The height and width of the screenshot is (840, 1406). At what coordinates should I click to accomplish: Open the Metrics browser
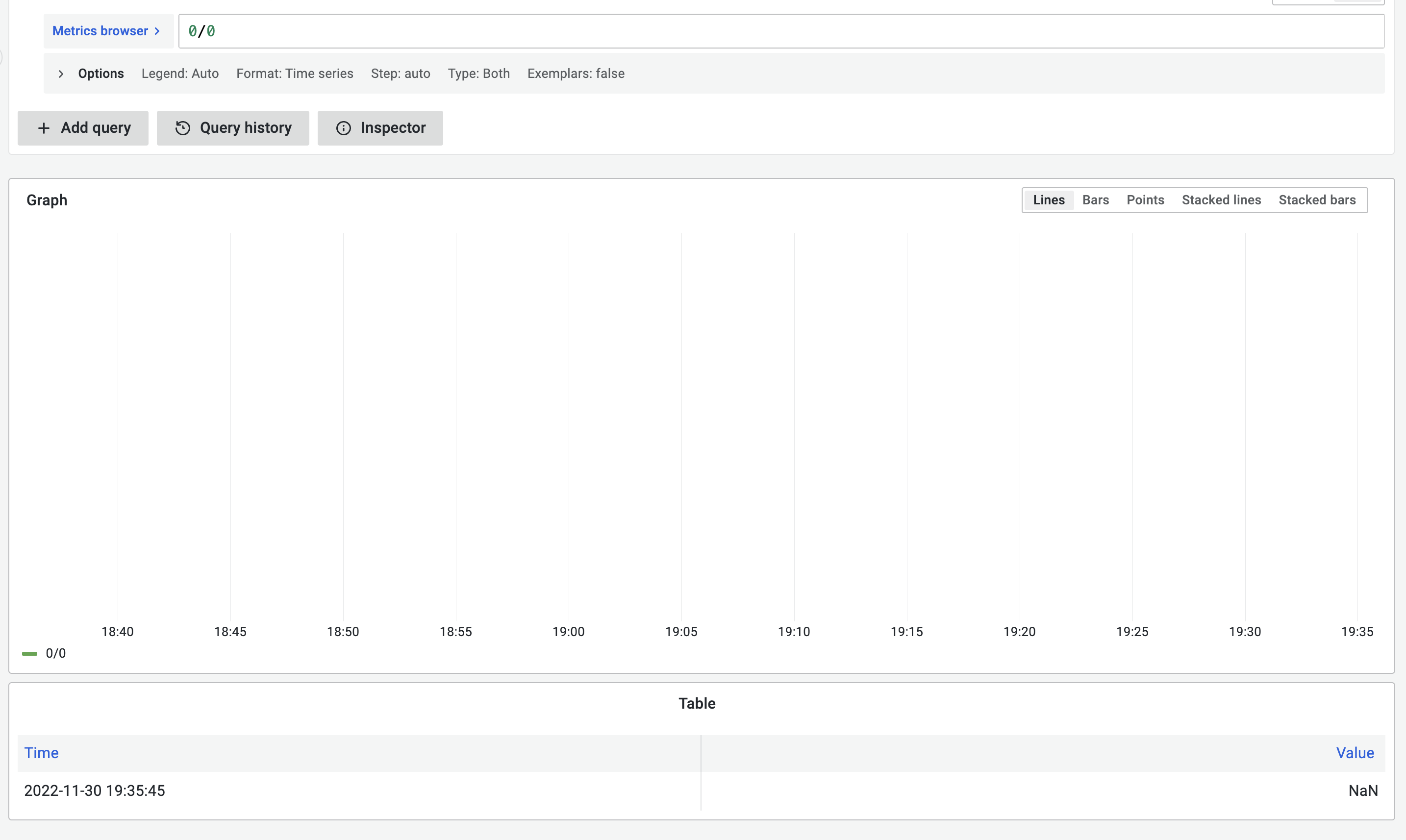pyautogui.click(x=100, y=31)
